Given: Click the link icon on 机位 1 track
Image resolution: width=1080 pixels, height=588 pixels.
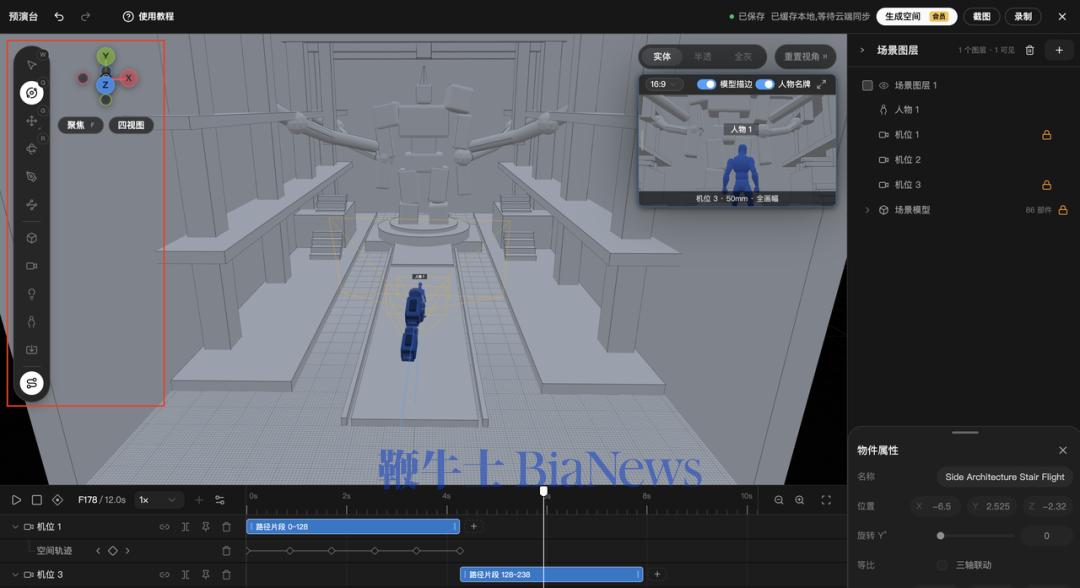Looking at the screenshot, I should [164, 527].
